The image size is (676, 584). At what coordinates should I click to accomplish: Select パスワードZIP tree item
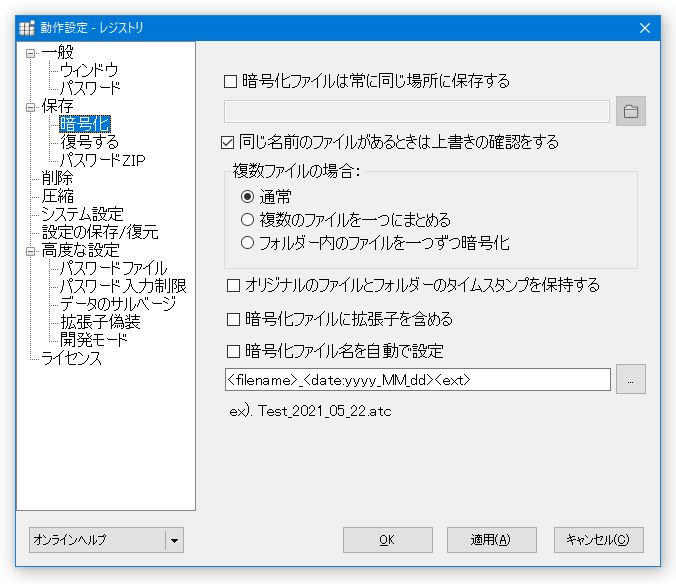(x=103, y=160)
